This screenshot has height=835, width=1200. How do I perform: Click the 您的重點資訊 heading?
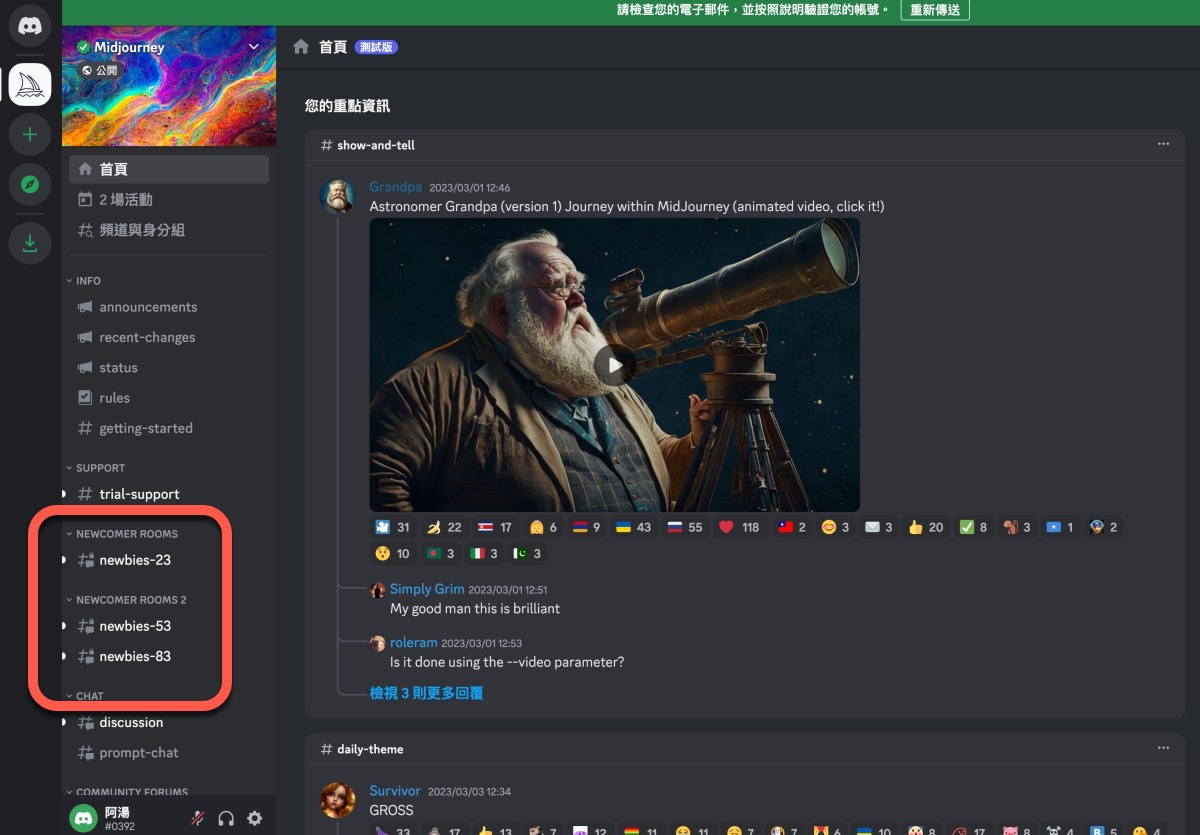coord(348,104)
